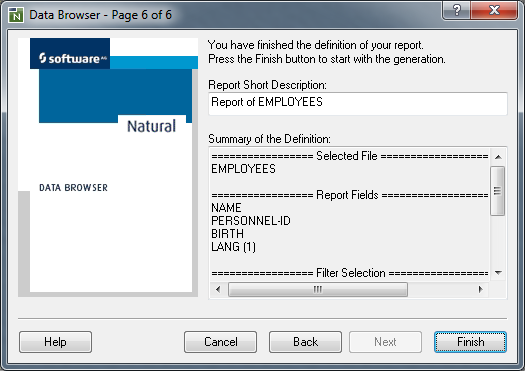Click the scroll right arrow in summary
This screenshot has height=371, width=525.
pos(480,289)
